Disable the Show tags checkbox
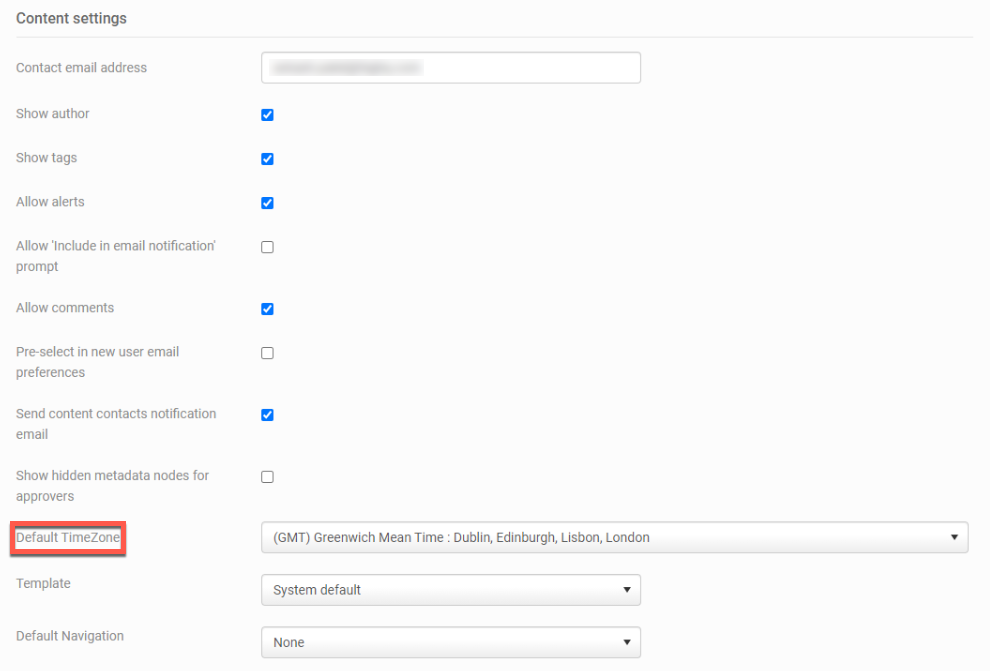This screenshot has width=990, height=671. point(267,159)
